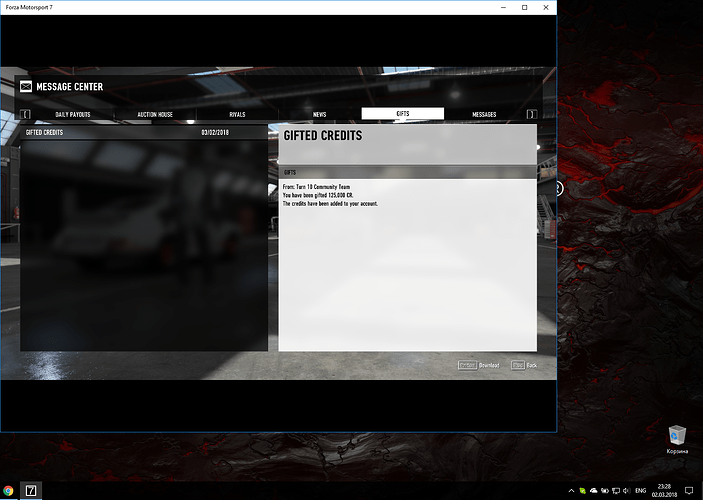
Task: Select the Gifted Credits row dated 03/02/2018
Action: coord(144,132)
